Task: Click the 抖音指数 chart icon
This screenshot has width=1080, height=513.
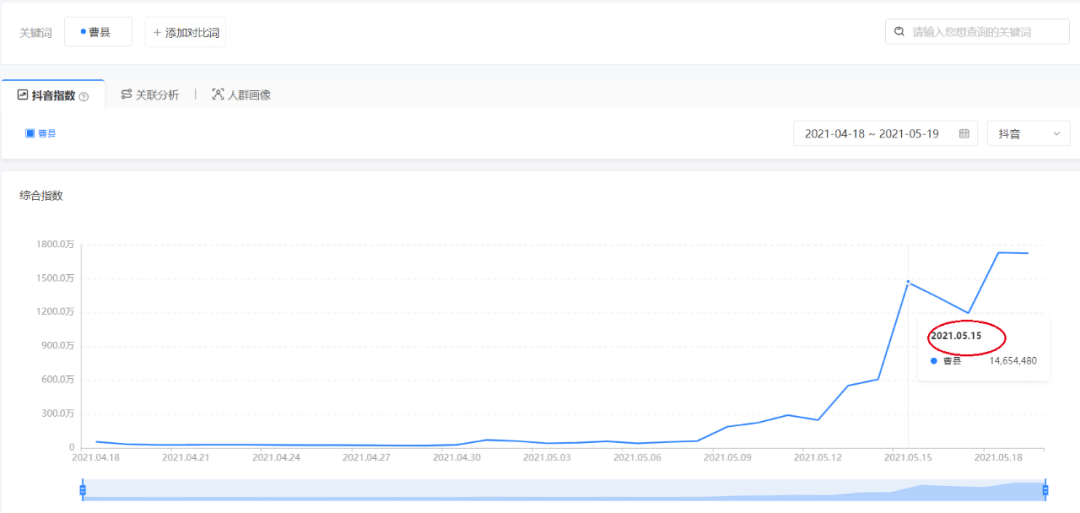Action: pos(22,95)
